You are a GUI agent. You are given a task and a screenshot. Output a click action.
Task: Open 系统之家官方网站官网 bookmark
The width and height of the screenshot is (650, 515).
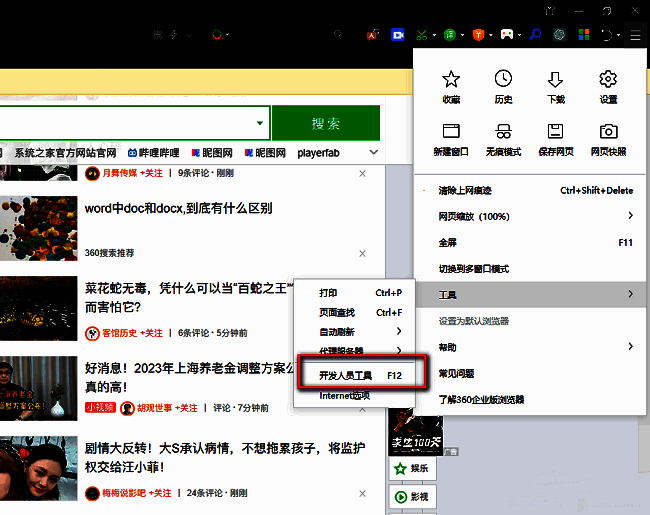(65, 153)
